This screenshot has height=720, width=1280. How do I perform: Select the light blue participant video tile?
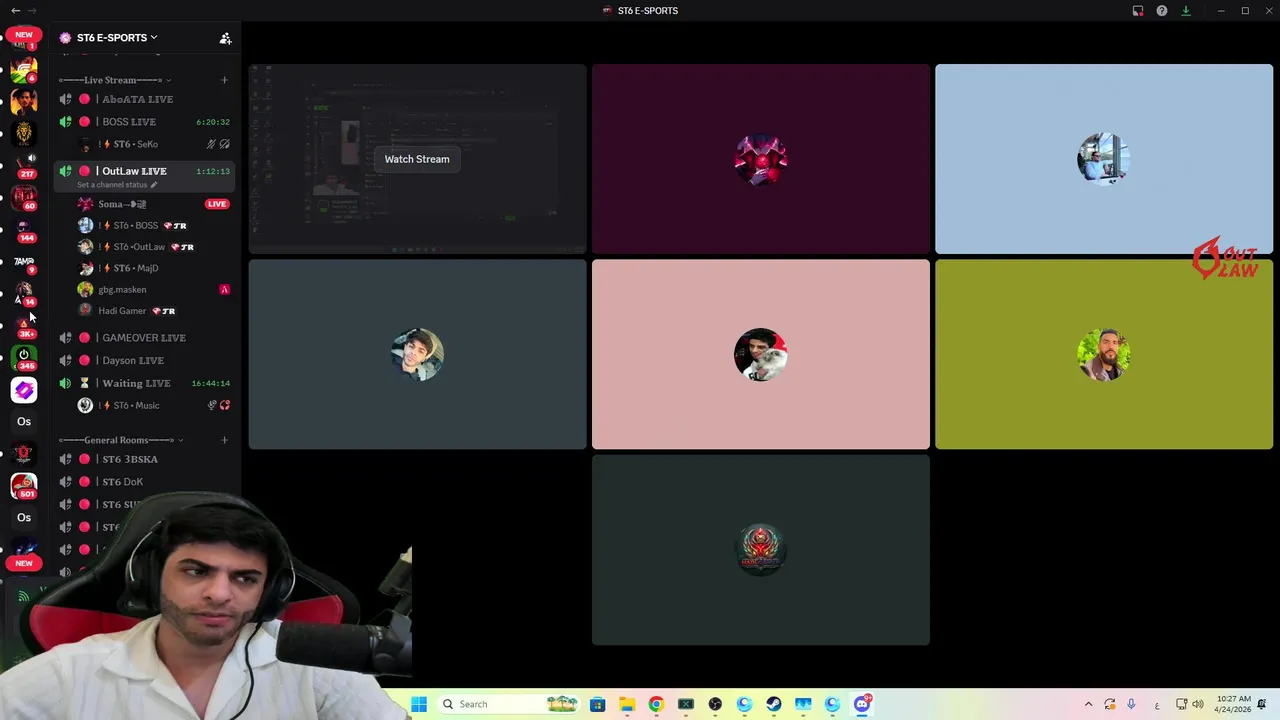[x=1104, y=159]
